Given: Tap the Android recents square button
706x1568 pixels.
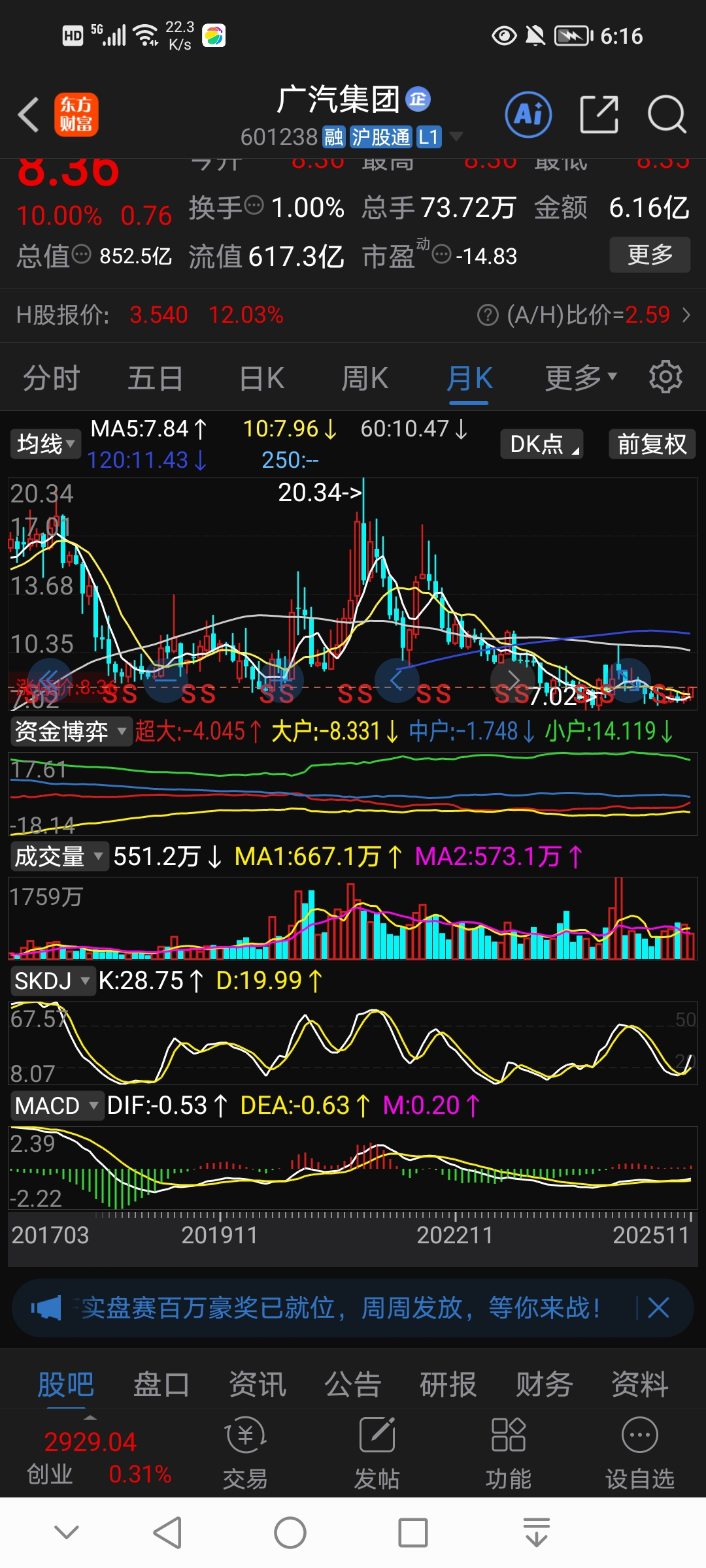Looking at the screenshot, I should (x=413, y=1533).
